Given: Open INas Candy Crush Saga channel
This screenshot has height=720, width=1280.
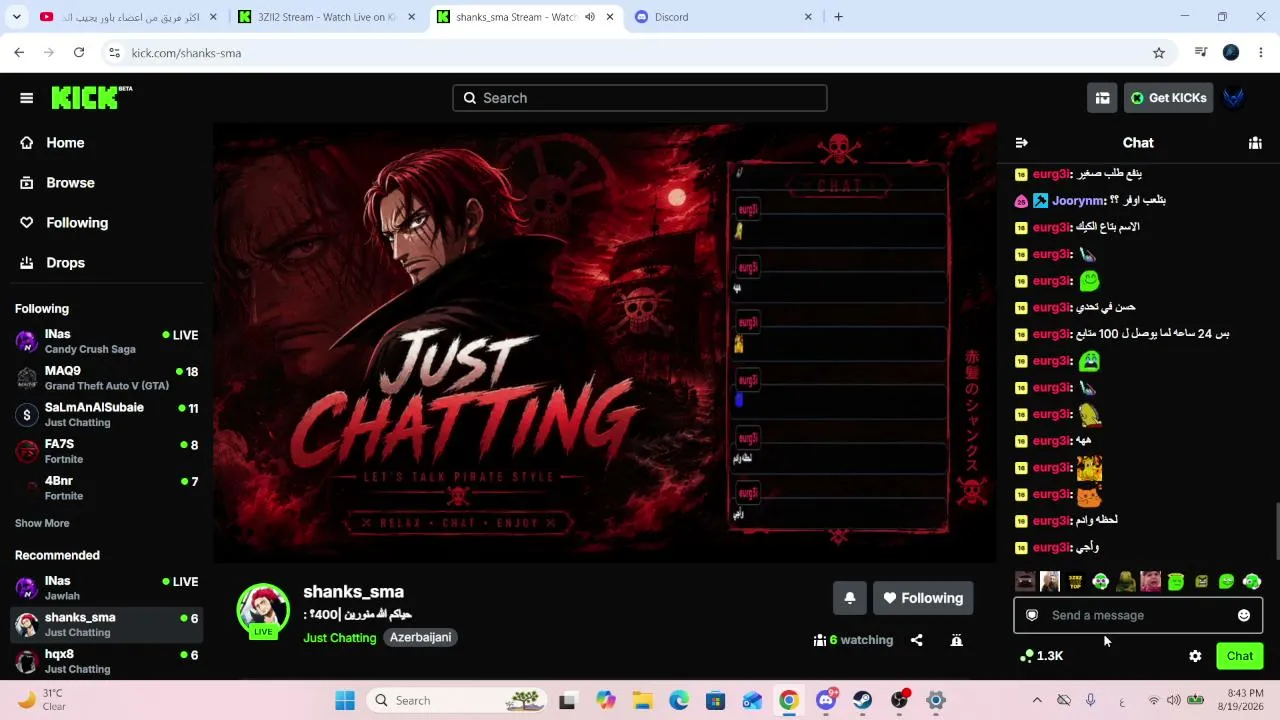Looking at the screenshot, I should pos(107,341).
